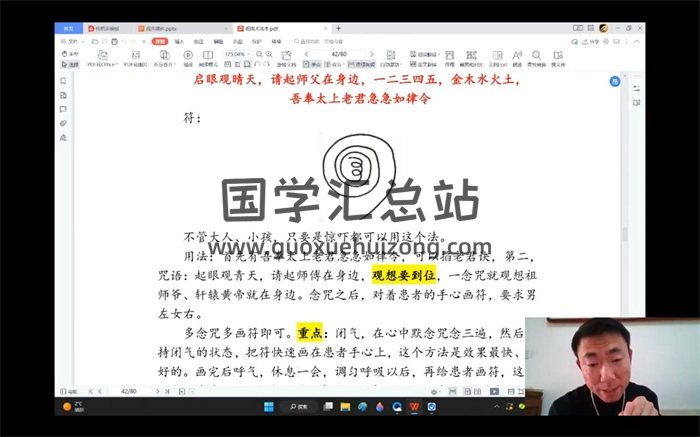Viewport: 700px width, 437px height.
Task: Open PDF to image converter
Action: 135,58
